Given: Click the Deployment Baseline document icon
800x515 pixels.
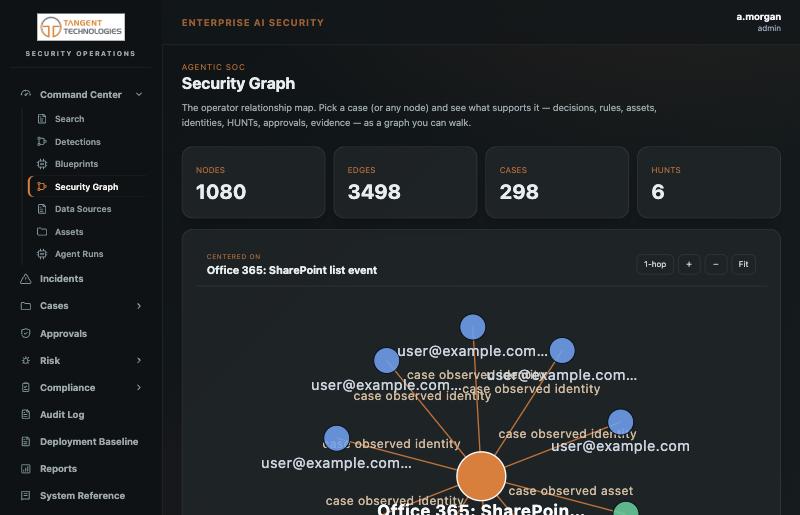Looking at the screenshot, I should tap(26, 442).
